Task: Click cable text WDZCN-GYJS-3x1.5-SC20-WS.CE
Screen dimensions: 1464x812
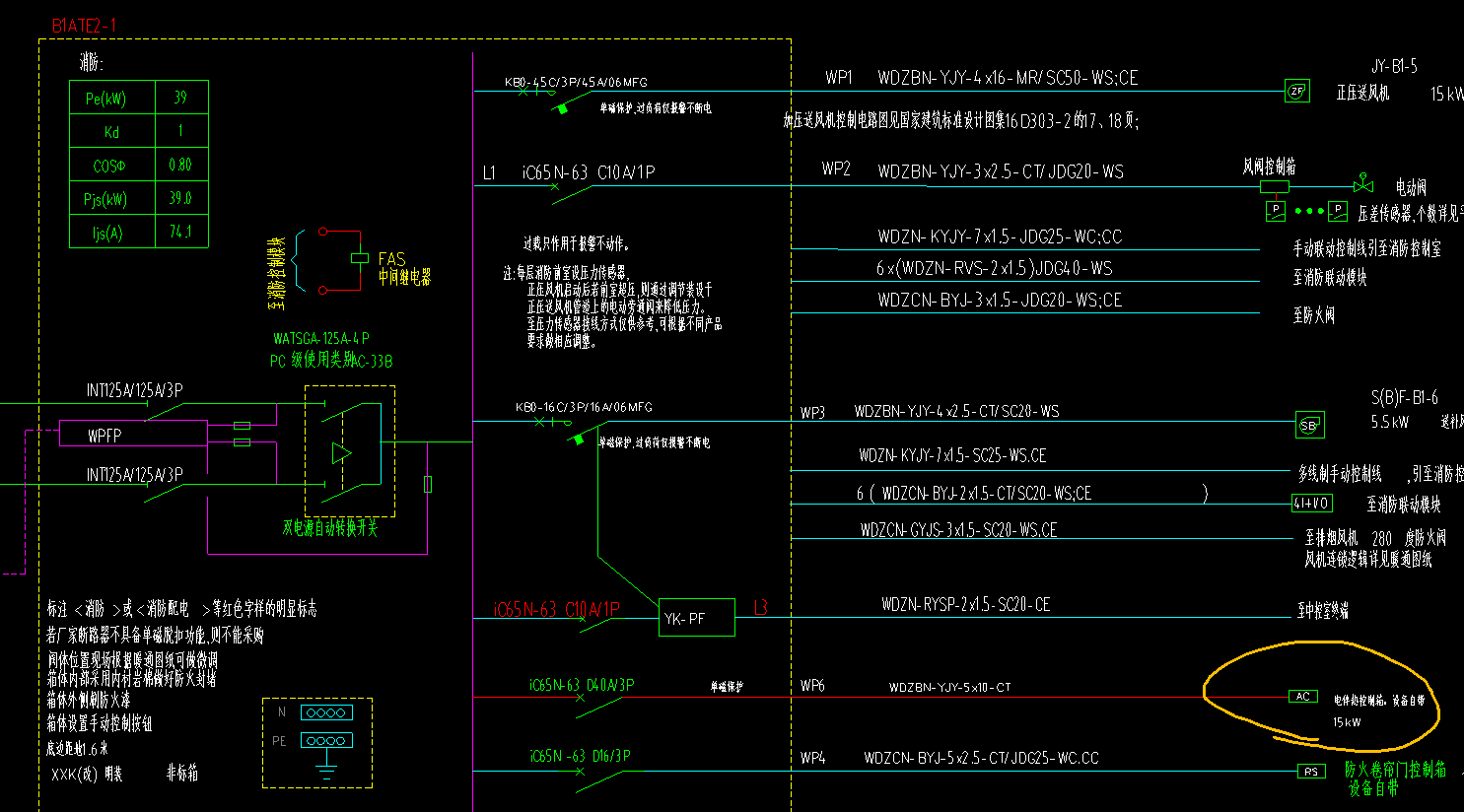Action: [958, 530]
